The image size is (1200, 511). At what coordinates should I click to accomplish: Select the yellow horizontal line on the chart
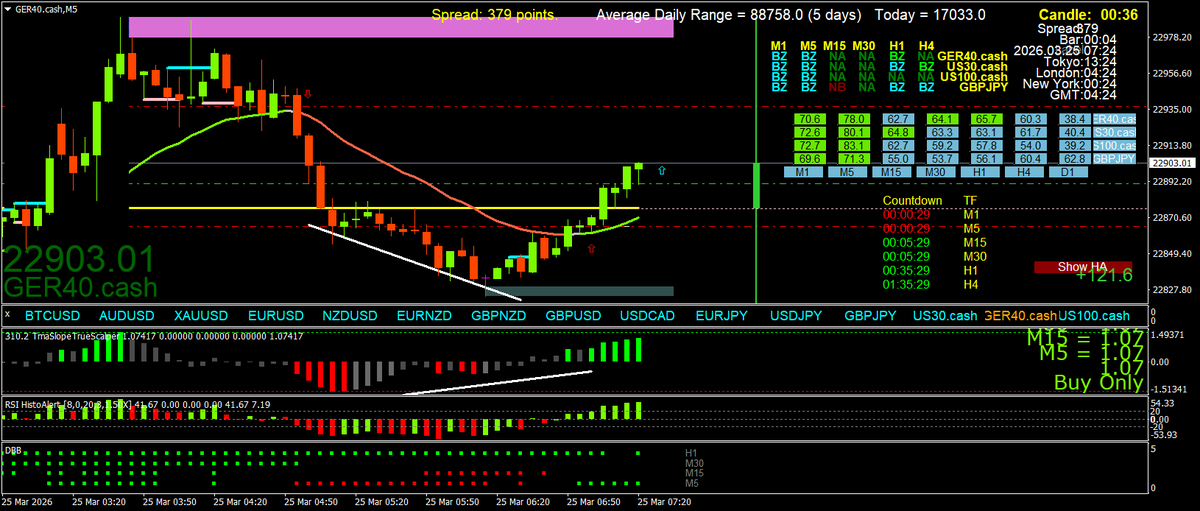(x=384, y=208)
